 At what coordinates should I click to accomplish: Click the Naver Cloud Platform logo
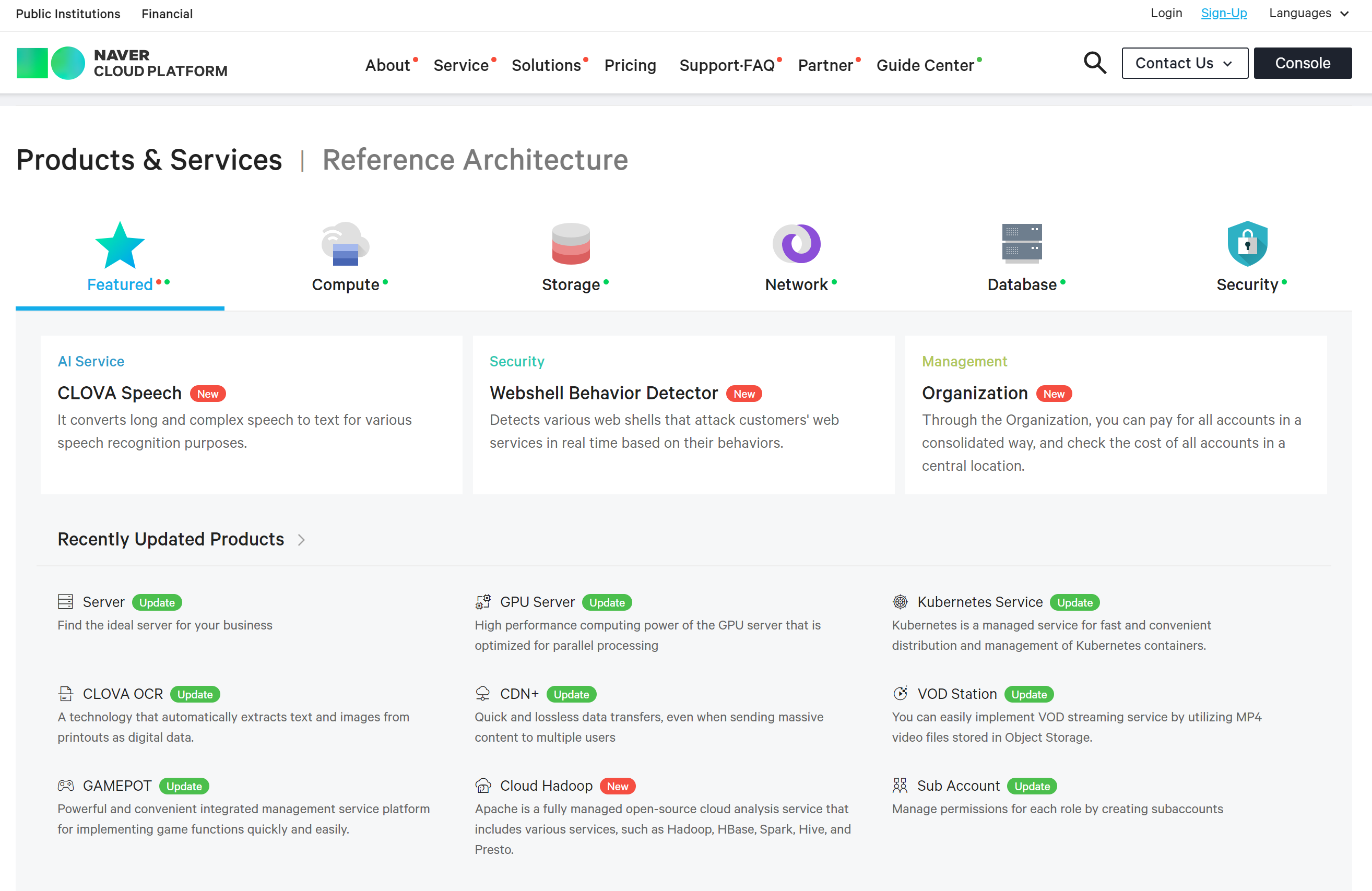pyautogui.click(x=122, y=63)
